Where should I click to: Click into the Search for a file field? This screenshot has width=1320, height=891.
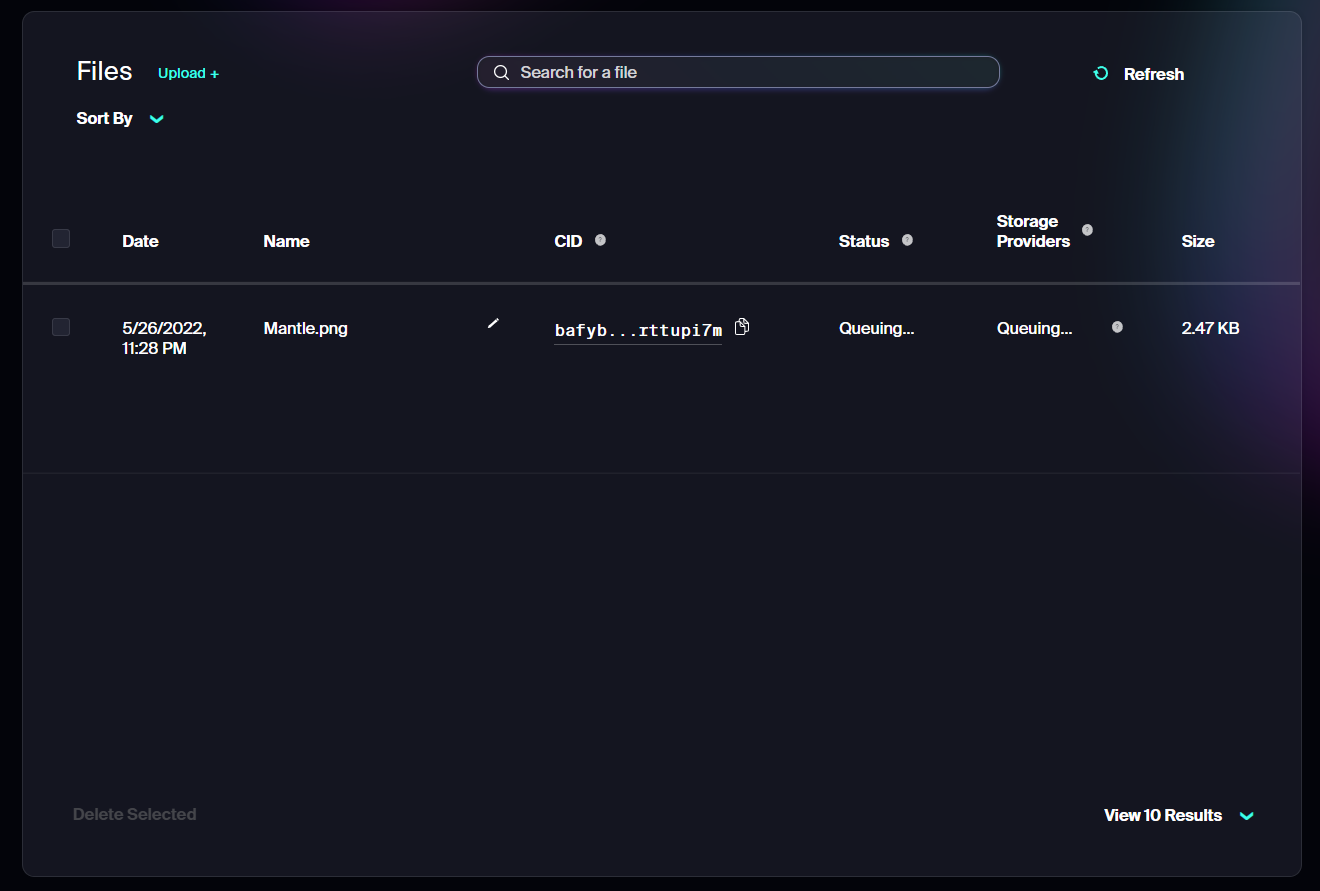pyautogui.click(x=750, y=72)
